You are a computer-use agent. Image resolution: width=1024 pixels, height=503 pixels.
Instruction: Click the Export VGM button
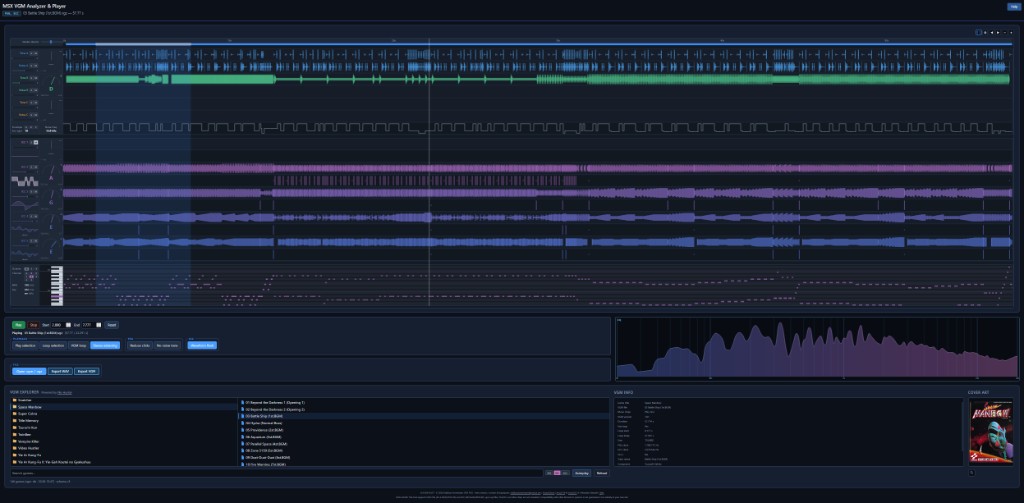tap(86, 371)
